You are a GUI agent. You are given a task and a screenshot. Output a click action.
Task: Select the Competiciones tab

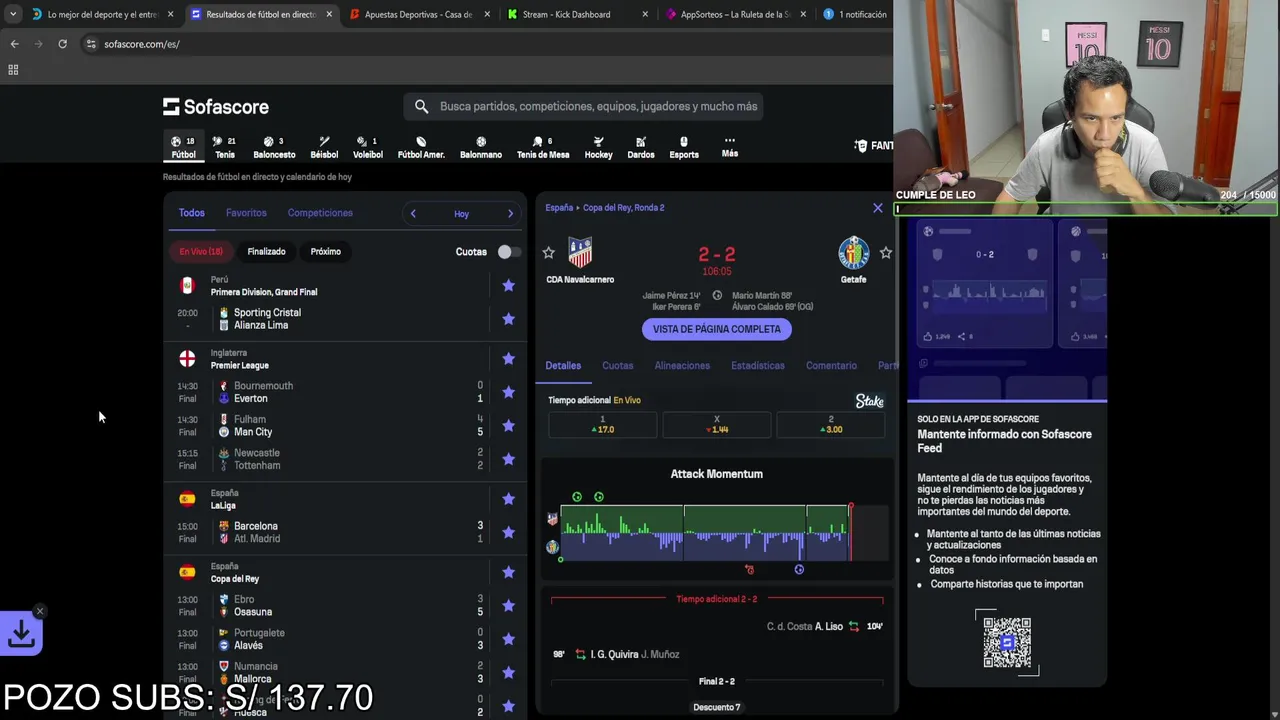point(320,213)
